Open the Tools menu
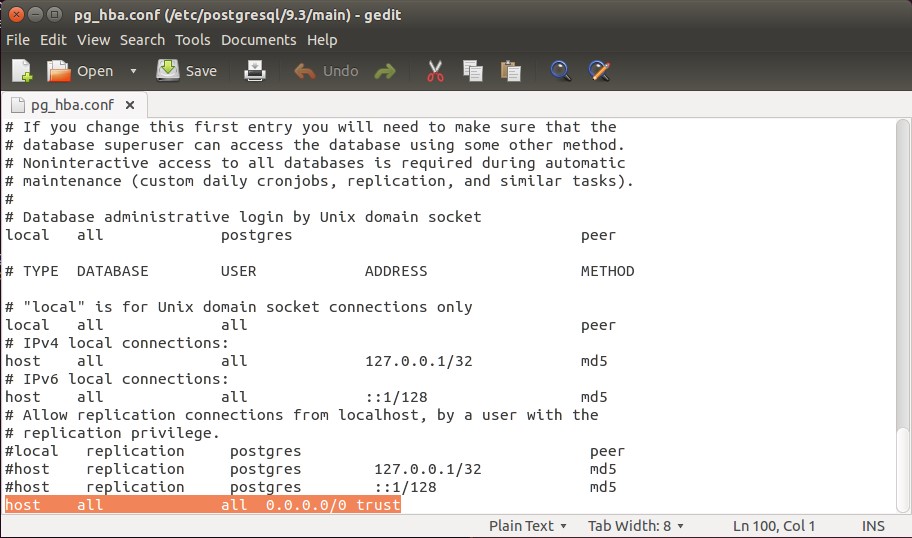This screenshot has width=912, height=538. (193, 40)
